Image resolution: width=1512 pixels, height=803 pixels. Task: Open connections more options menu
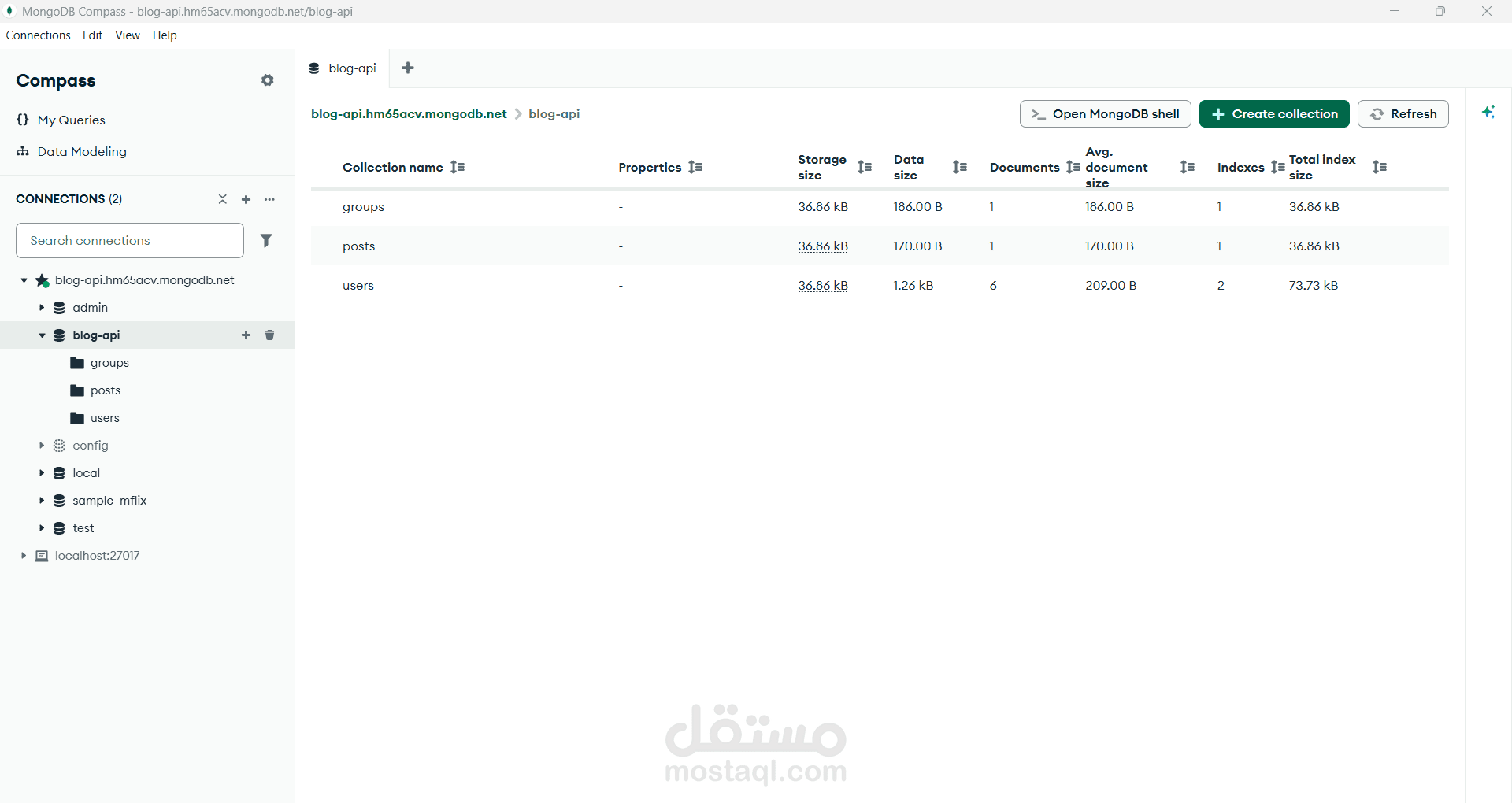click(x=270, y=199)
